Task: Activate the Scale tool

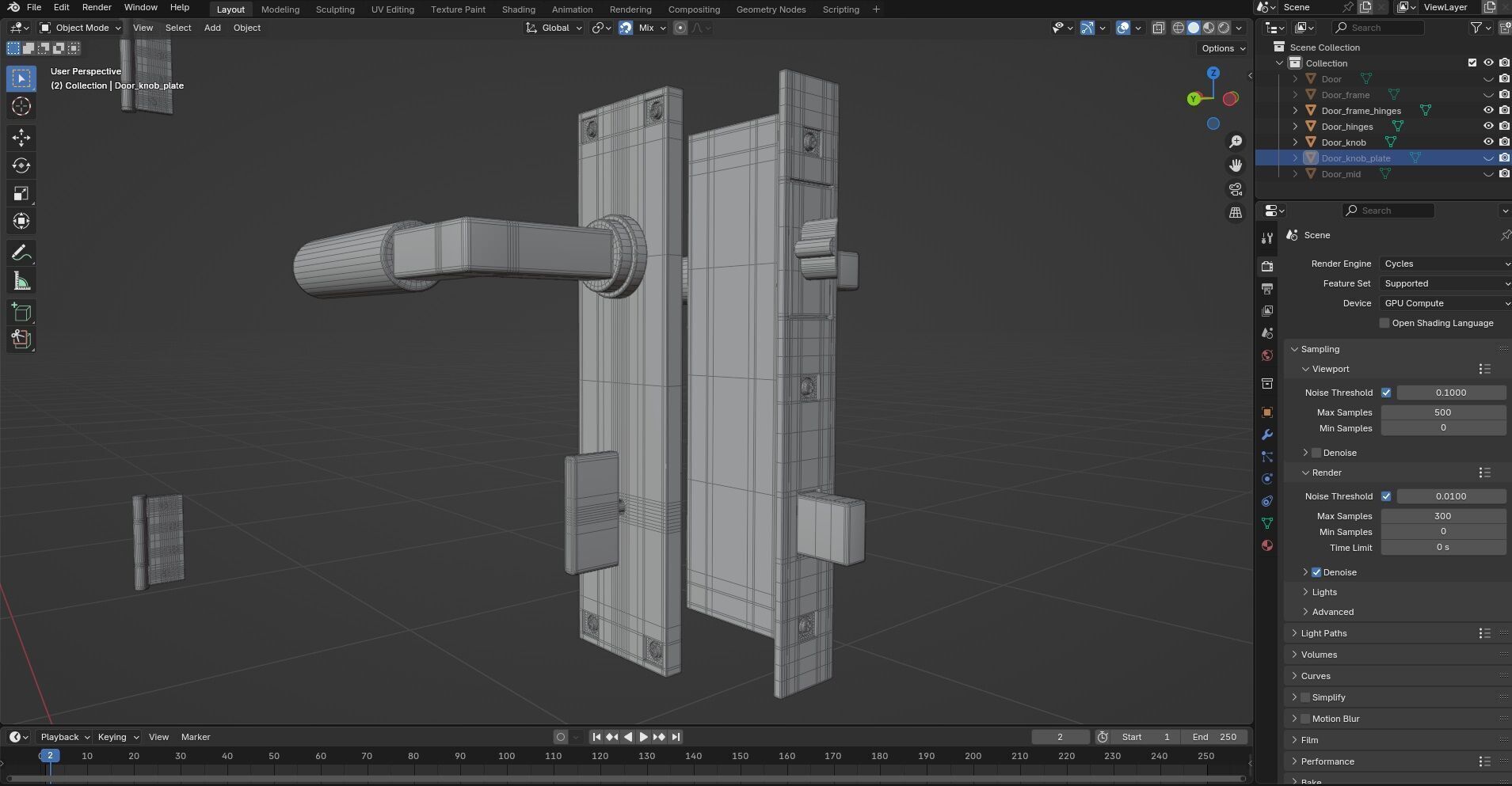Action: pyautogui.click(x=21, y=193)
